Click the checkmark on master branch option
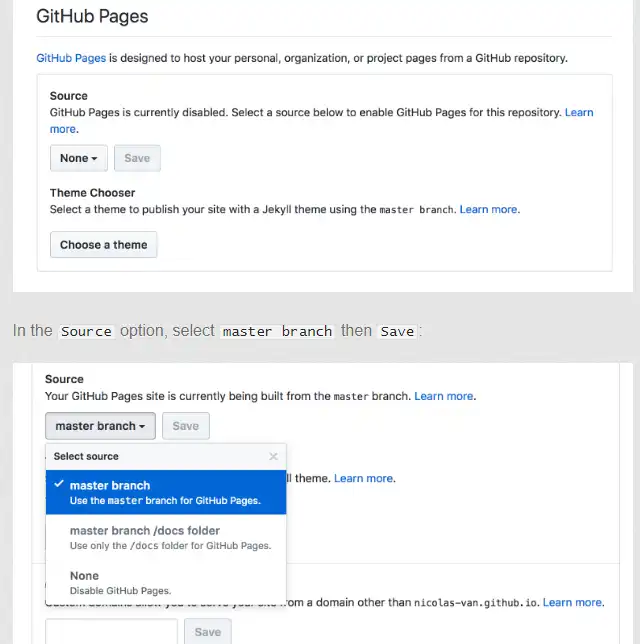 pyautogui.click(x=59, y=483)
